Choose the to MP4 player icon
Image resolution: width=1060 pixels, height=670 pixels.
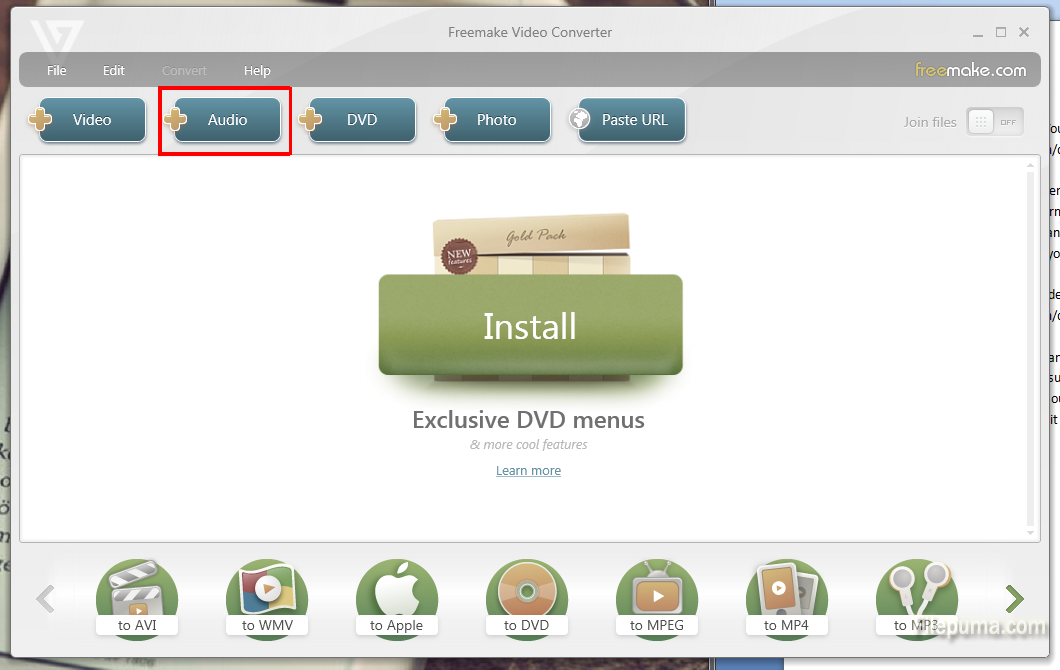[x=787, y=598]
